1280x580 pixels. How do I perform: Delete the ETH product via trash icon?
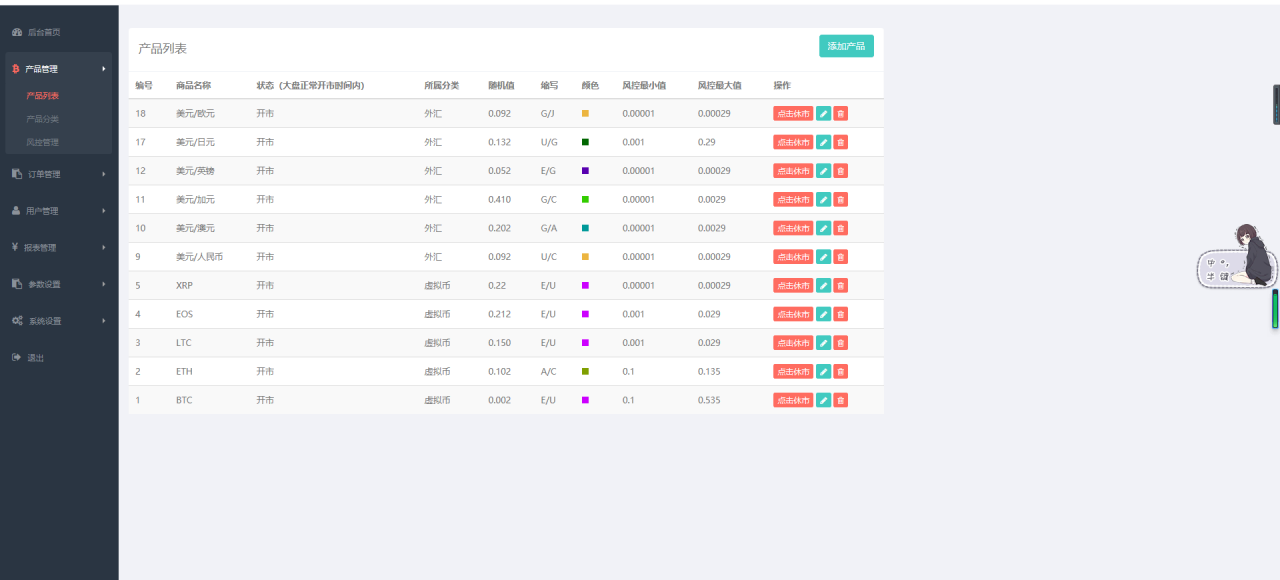(841, 372)
